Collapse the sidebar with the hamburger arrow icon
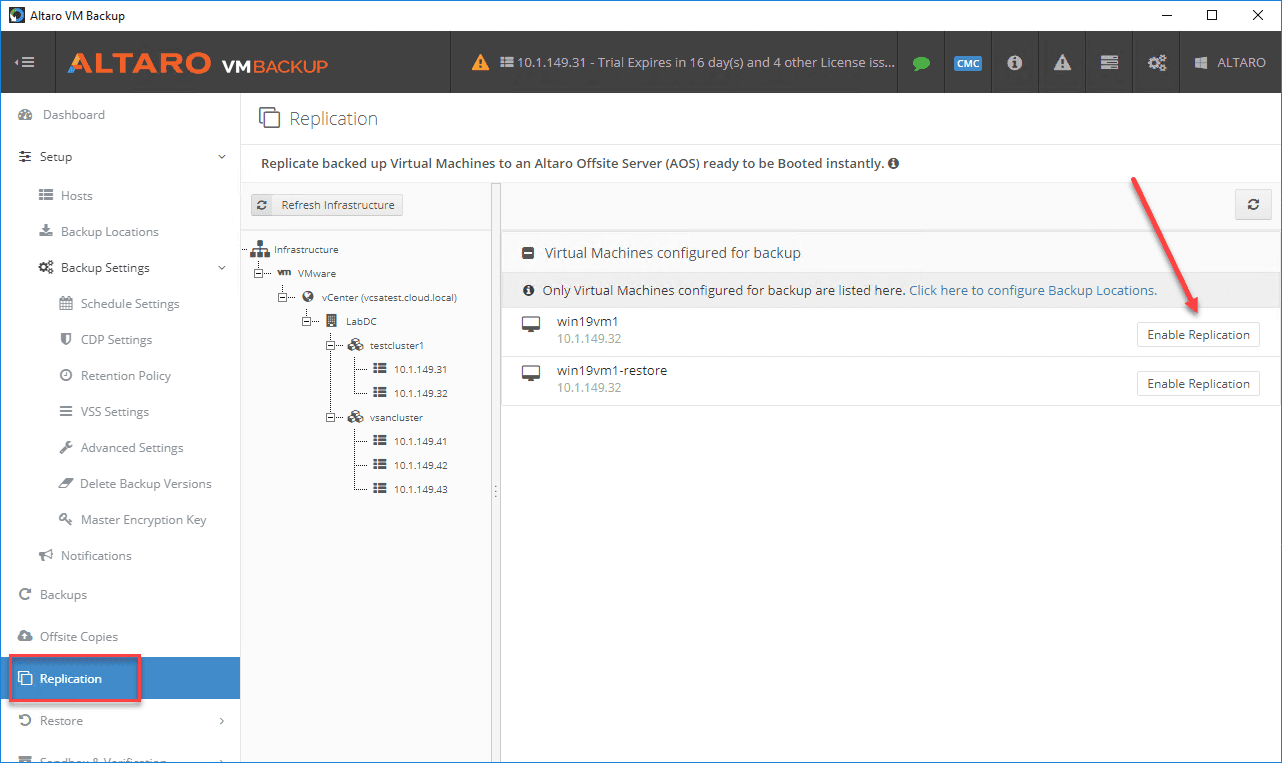 coord(25,62)
